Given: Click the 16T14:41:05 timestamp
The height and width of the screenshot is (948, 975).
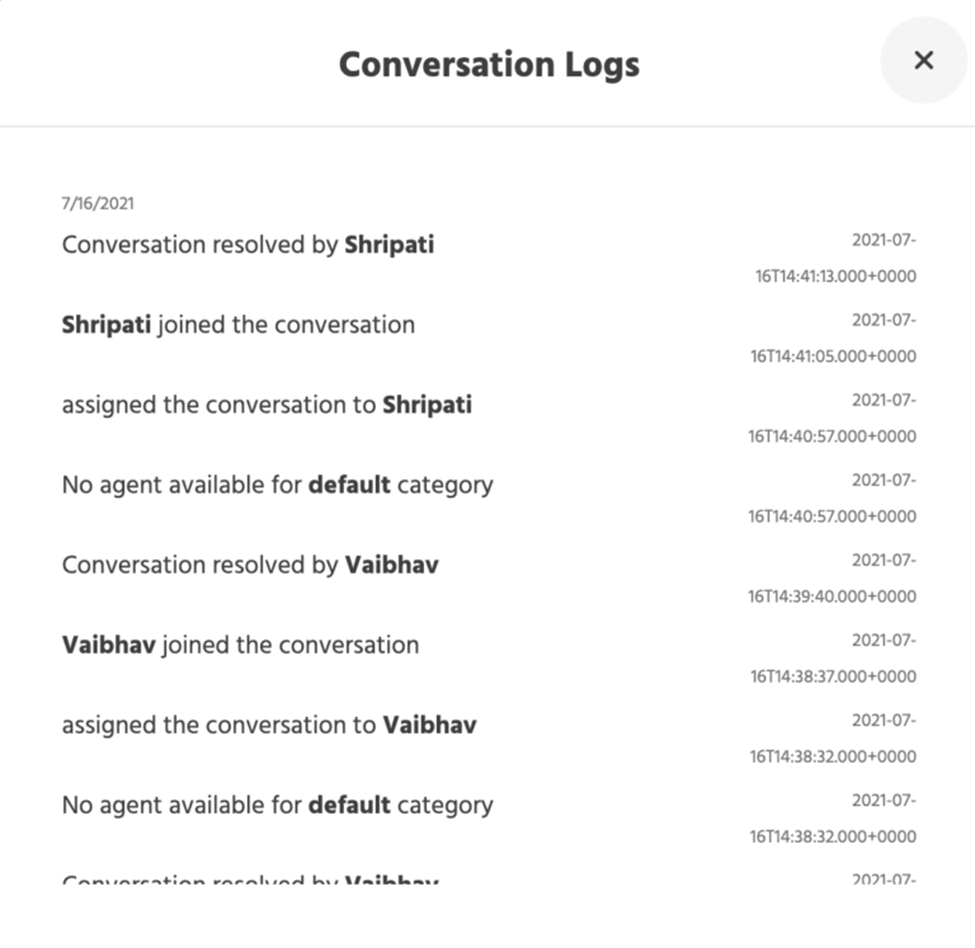Looking at the screenshot, I should point(833,356).
